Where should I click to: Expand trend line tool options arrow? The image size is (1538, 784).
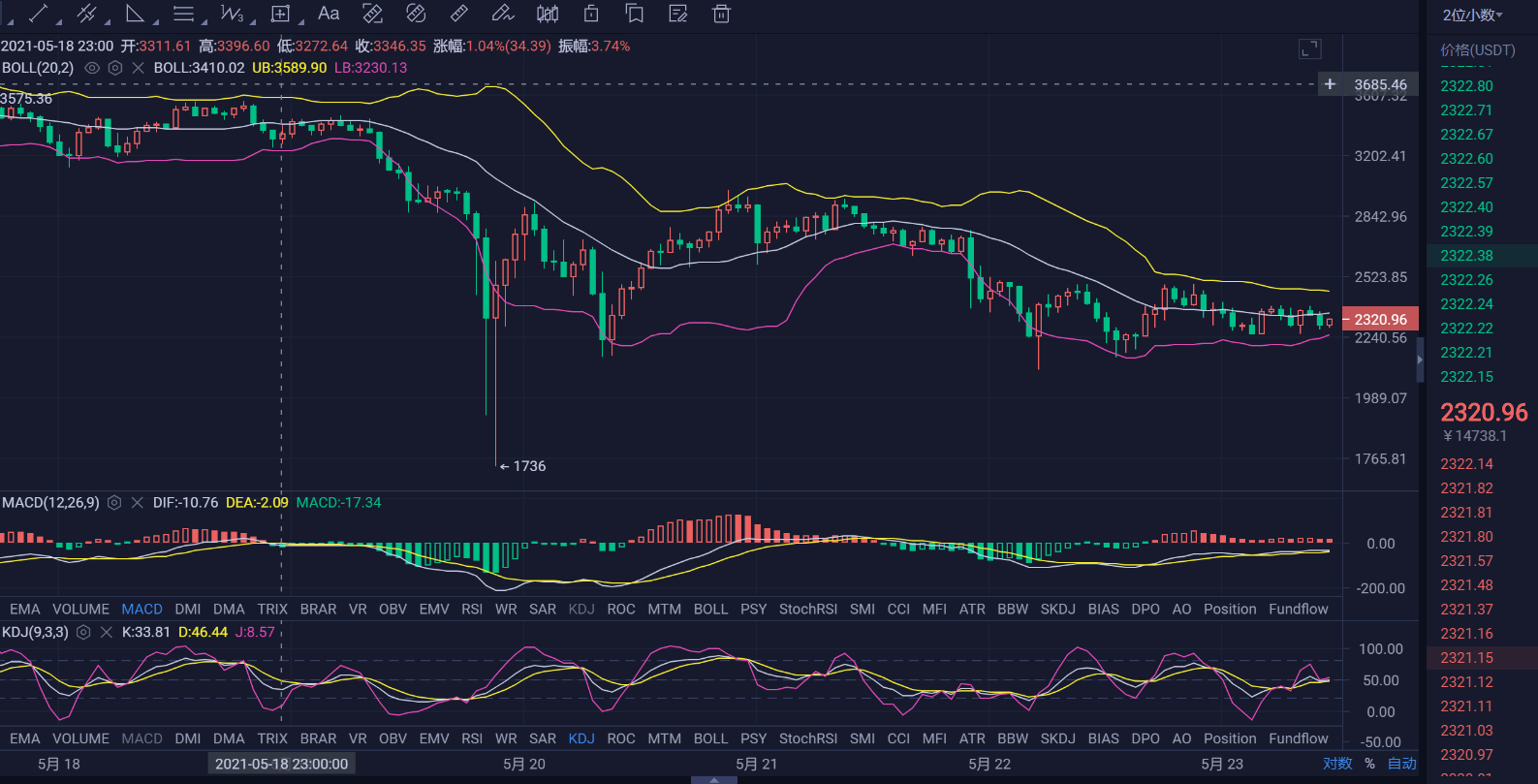pyautogui.click(x=60, y=21)
